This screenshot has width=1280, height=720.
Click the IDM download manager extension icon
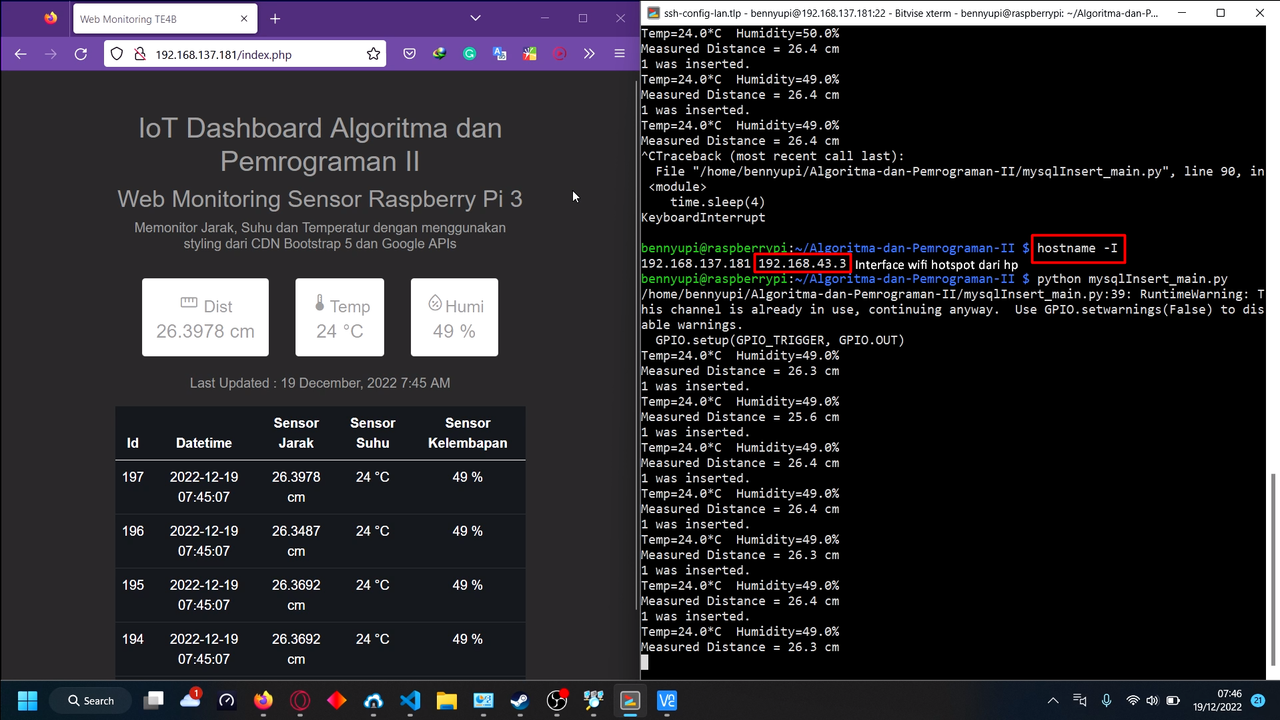point(438,53)
